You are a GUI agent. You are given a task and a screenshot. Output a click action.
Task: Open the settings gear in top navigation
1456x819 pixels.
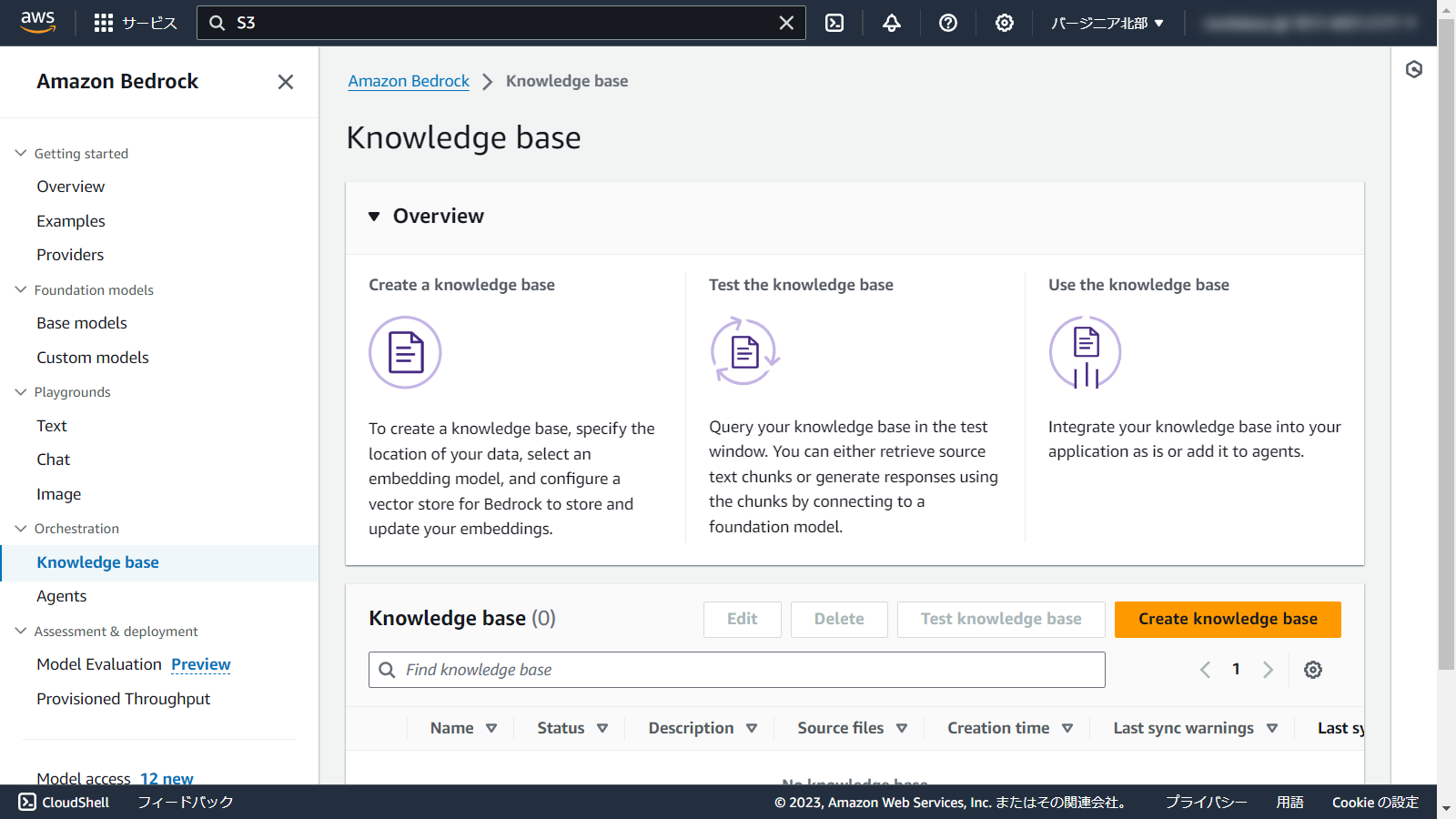pos(1005,23)
